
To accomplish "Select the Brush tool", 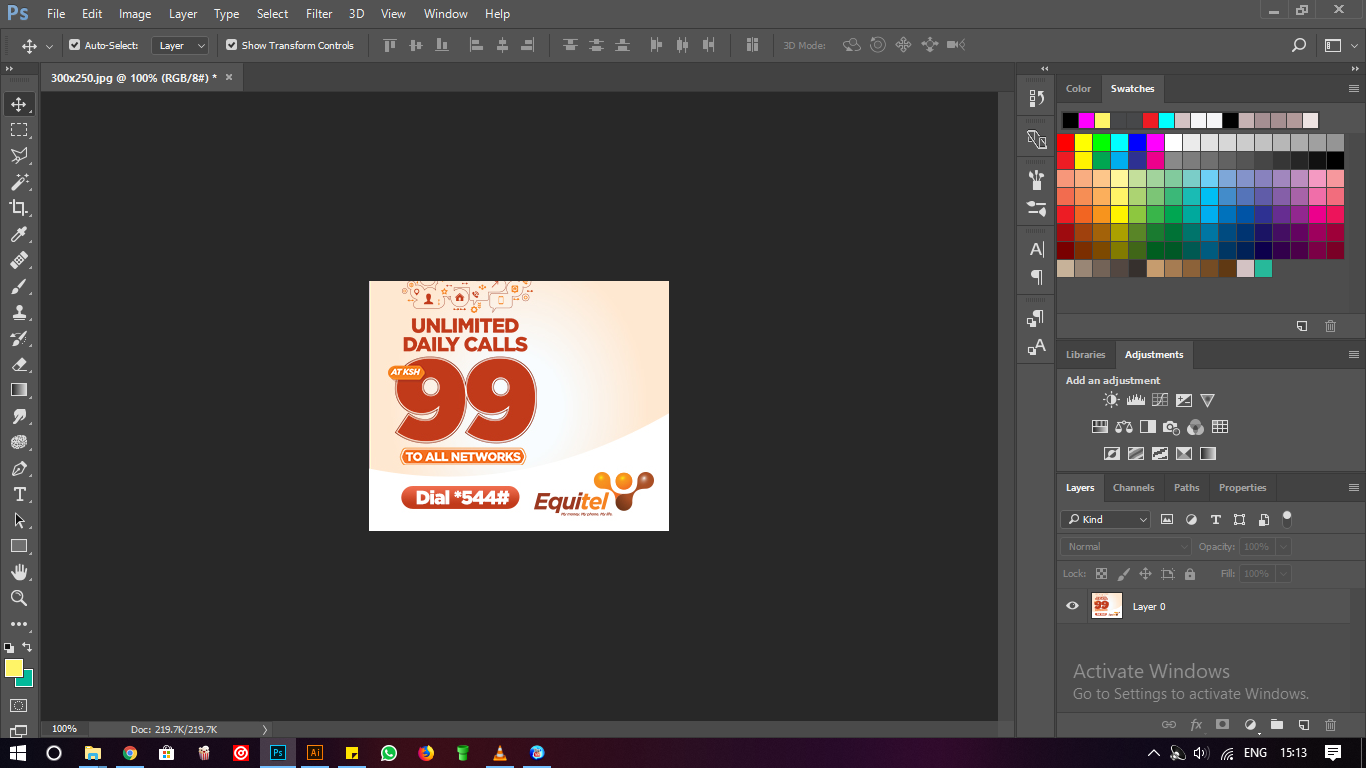I will coord(19,286).
